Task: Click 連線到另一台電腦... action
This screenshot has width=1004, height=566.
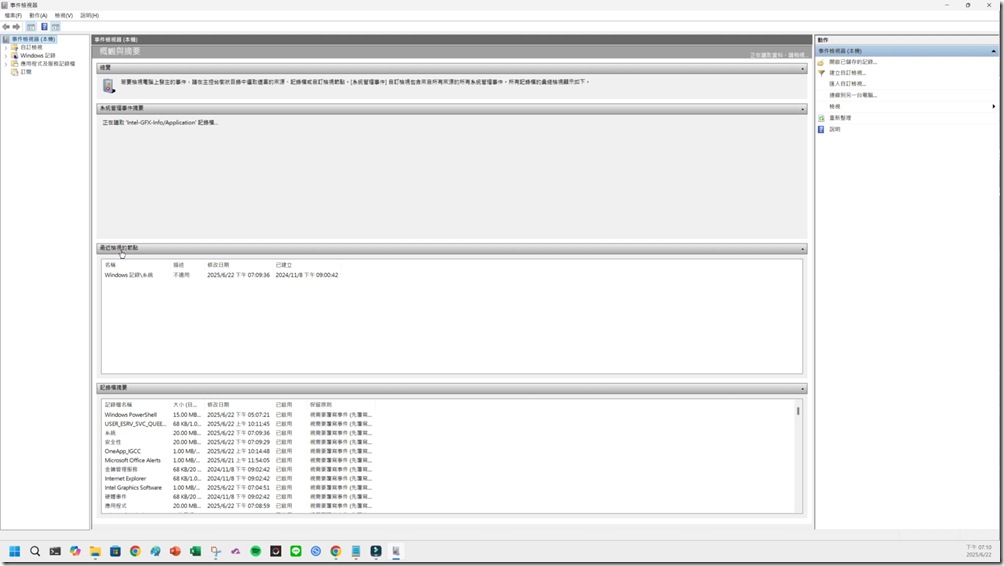Action: (853, 95)
